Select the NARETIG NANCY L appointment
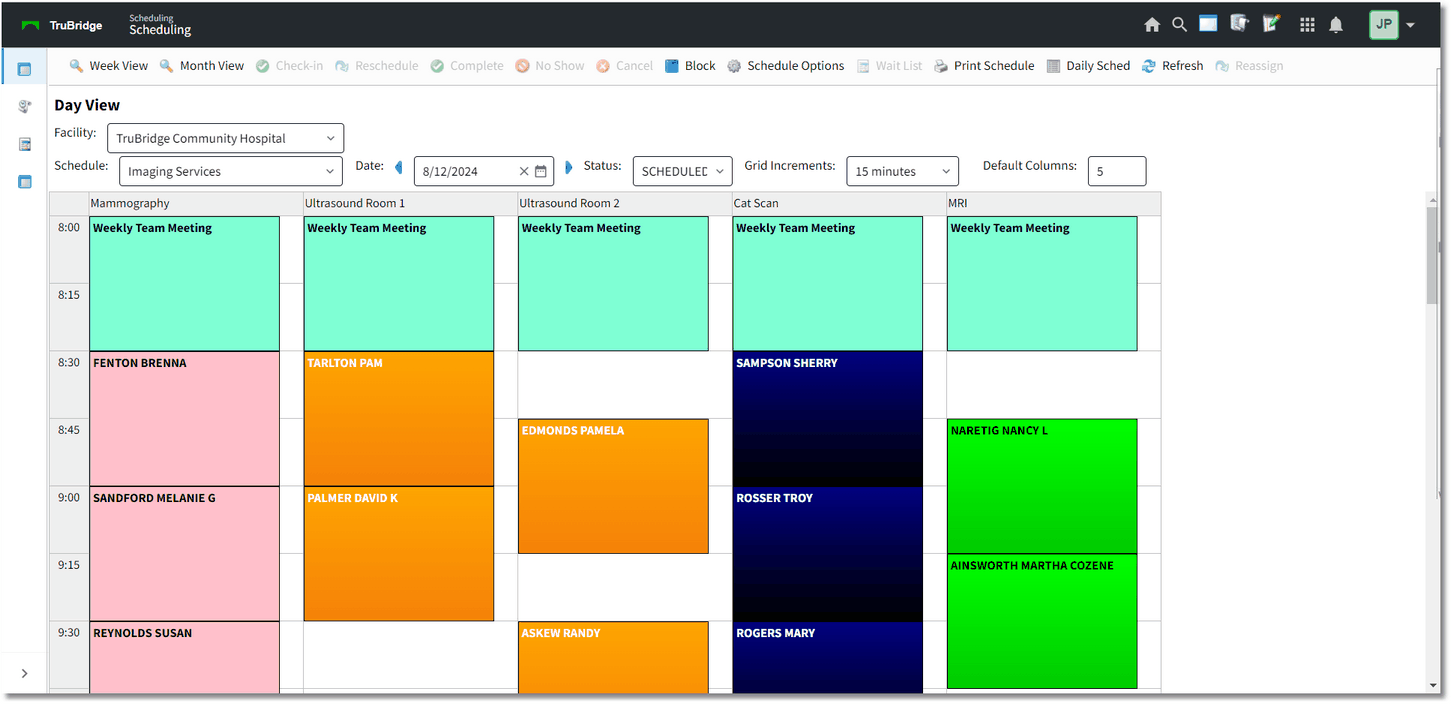 pos(1042,486)
